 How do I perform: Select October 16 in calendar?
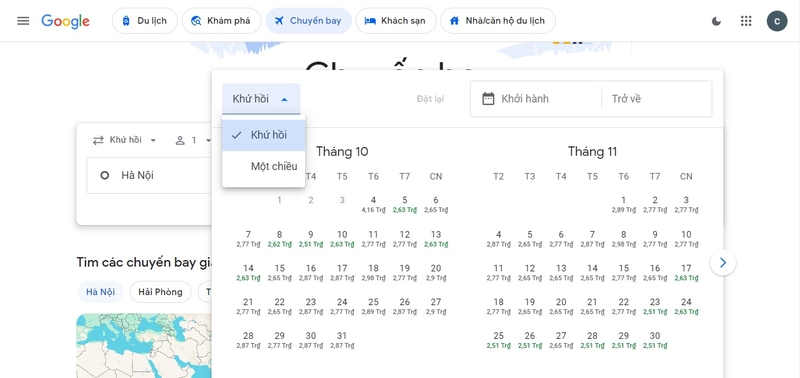[x=311, y=272]
